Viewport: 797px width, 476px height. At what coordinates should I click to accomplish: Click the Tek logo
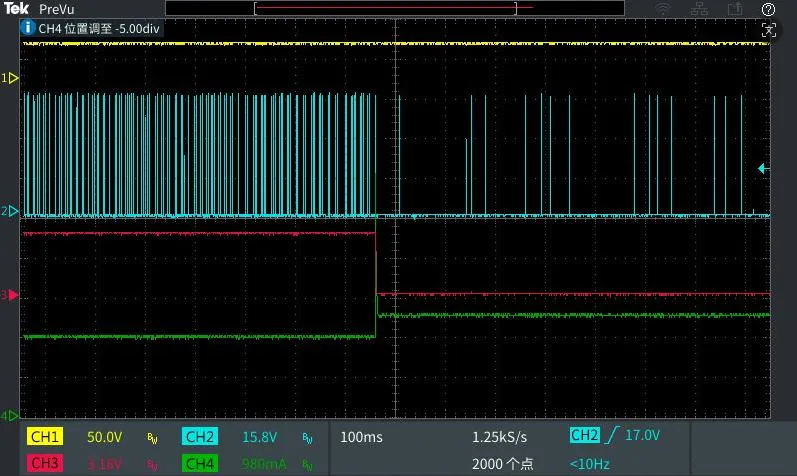pos(16,8)
